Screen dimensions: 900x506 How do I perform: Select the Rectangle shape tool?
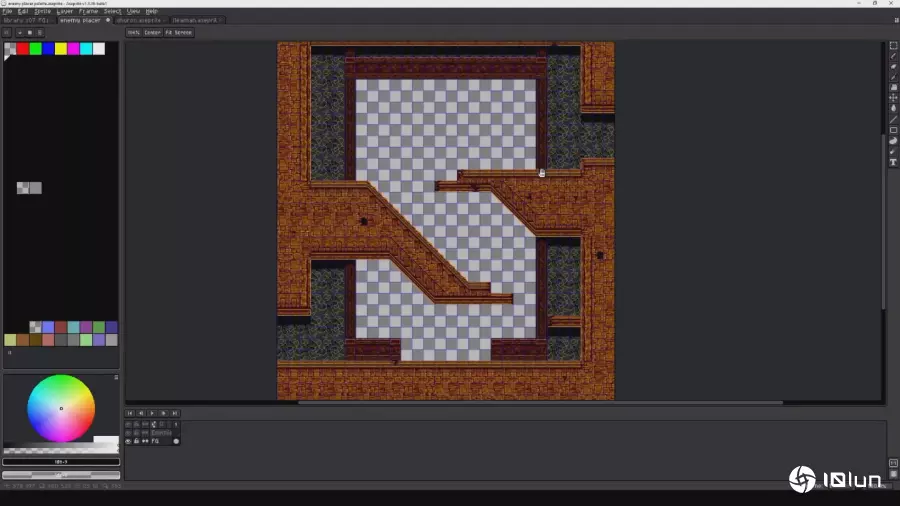pos(893,130)
